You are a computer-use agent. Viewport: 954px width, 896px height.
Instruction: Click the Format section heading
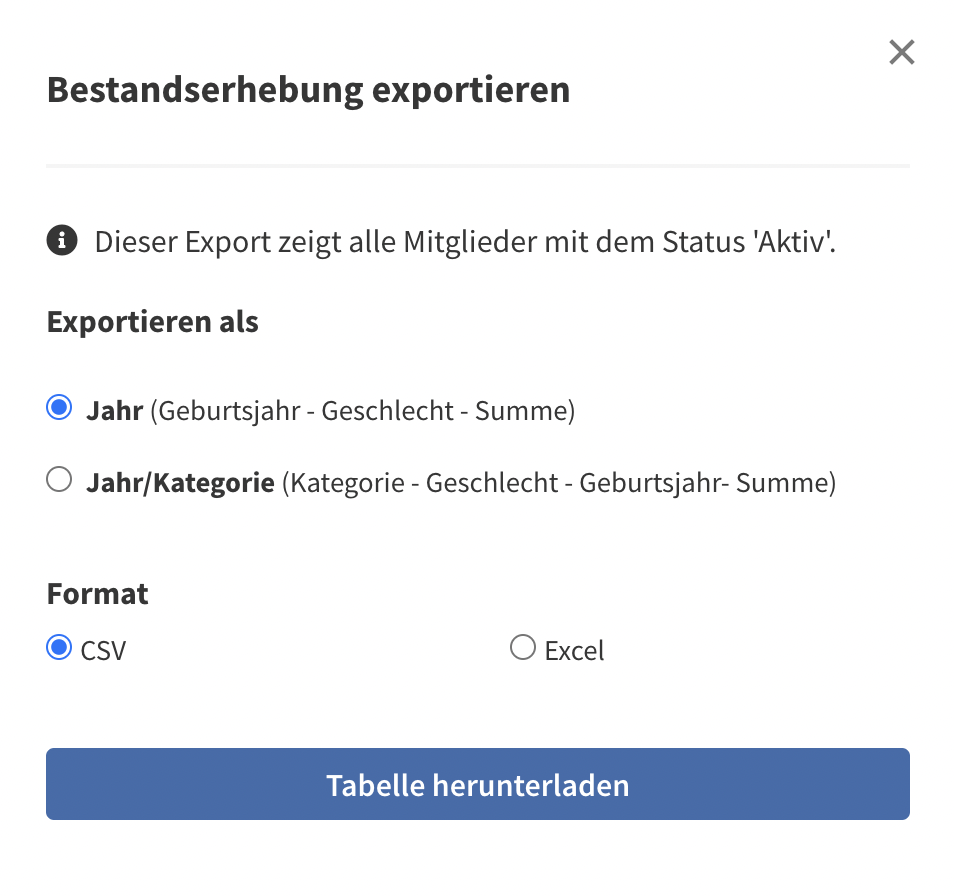pos(97,594)
